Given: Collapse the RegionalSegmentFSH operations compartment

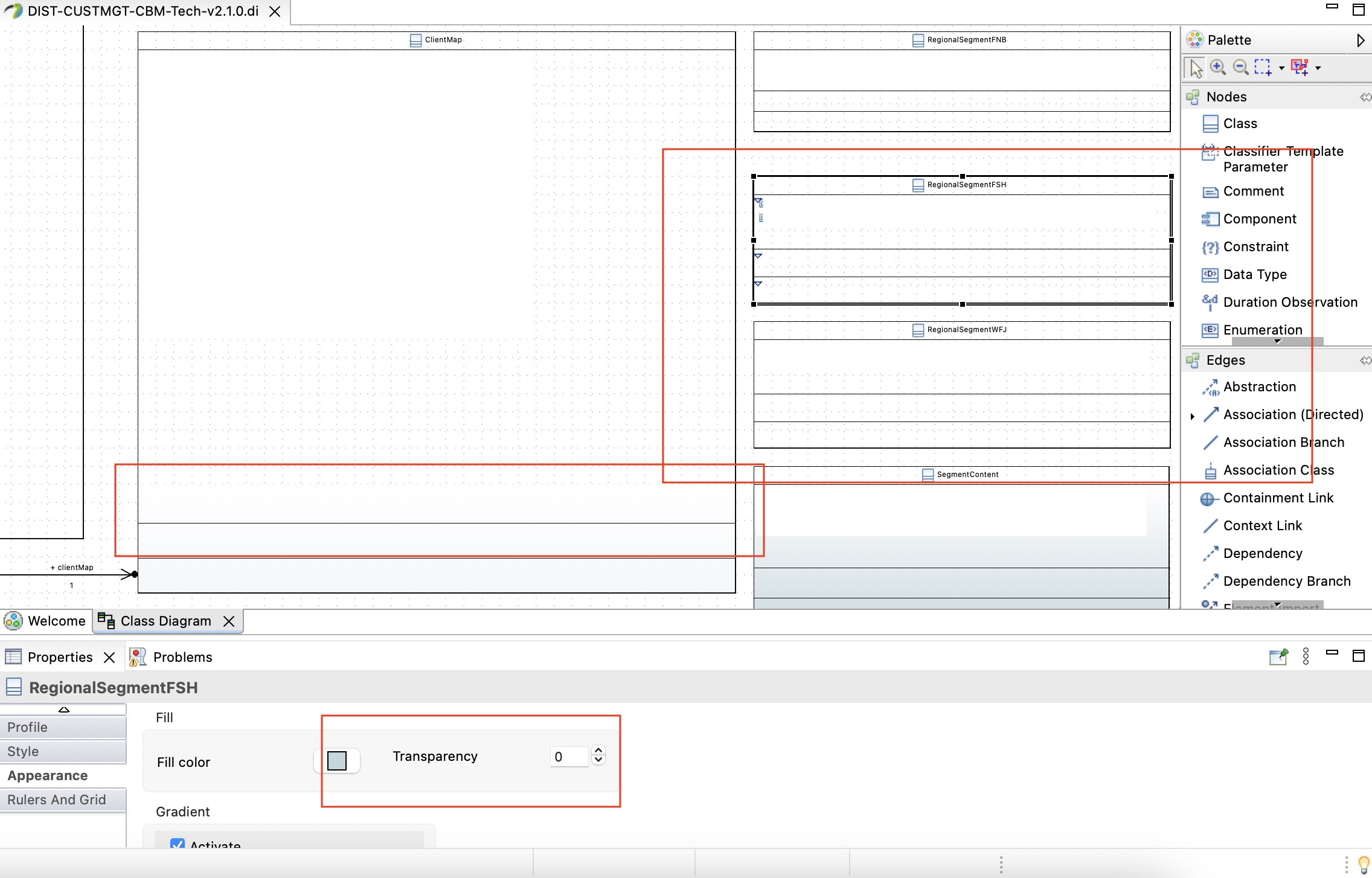Looking at the screenshot, I should [x=758, y=256].
